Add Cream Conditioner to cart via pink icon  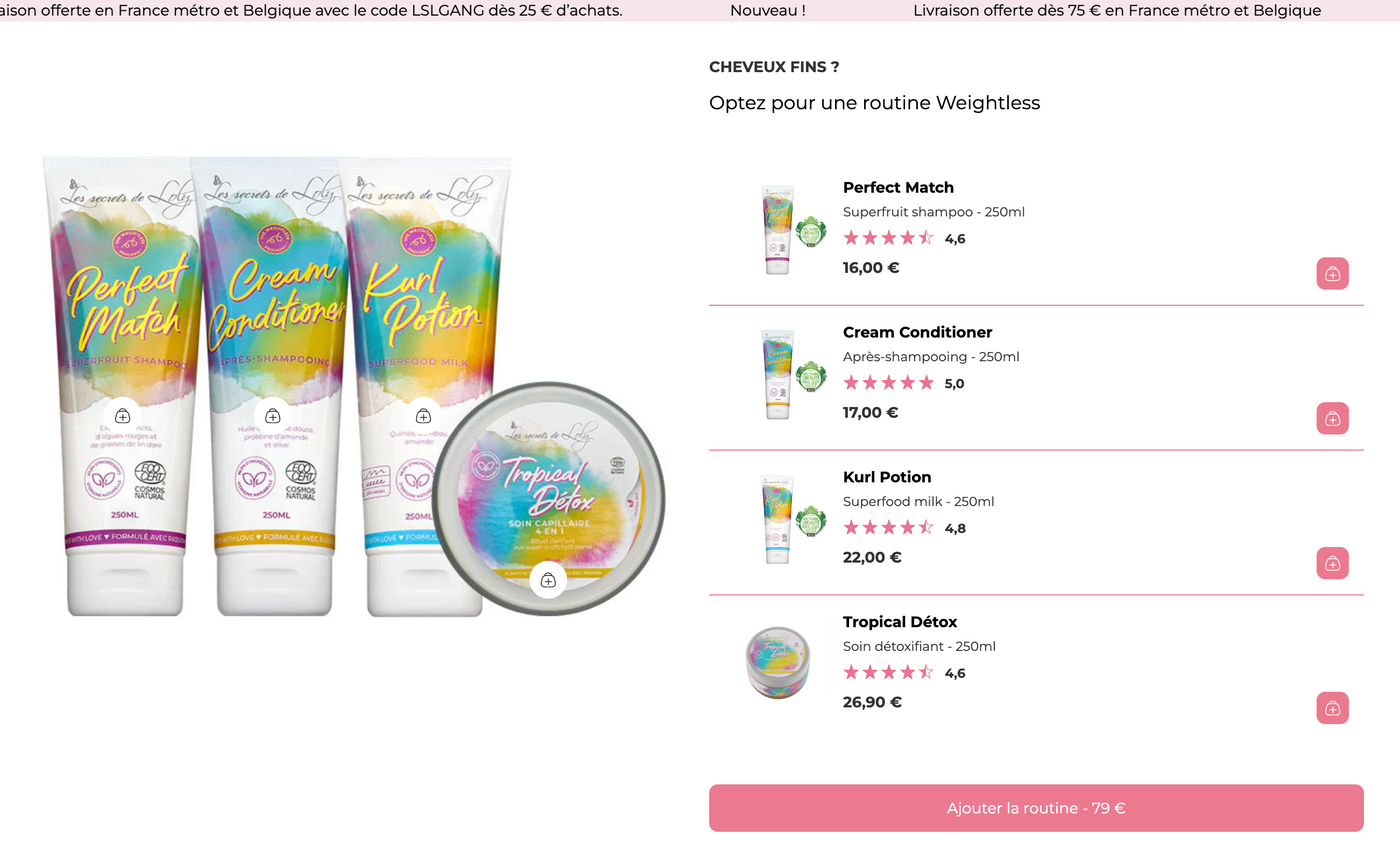(x=1332, y=418)
